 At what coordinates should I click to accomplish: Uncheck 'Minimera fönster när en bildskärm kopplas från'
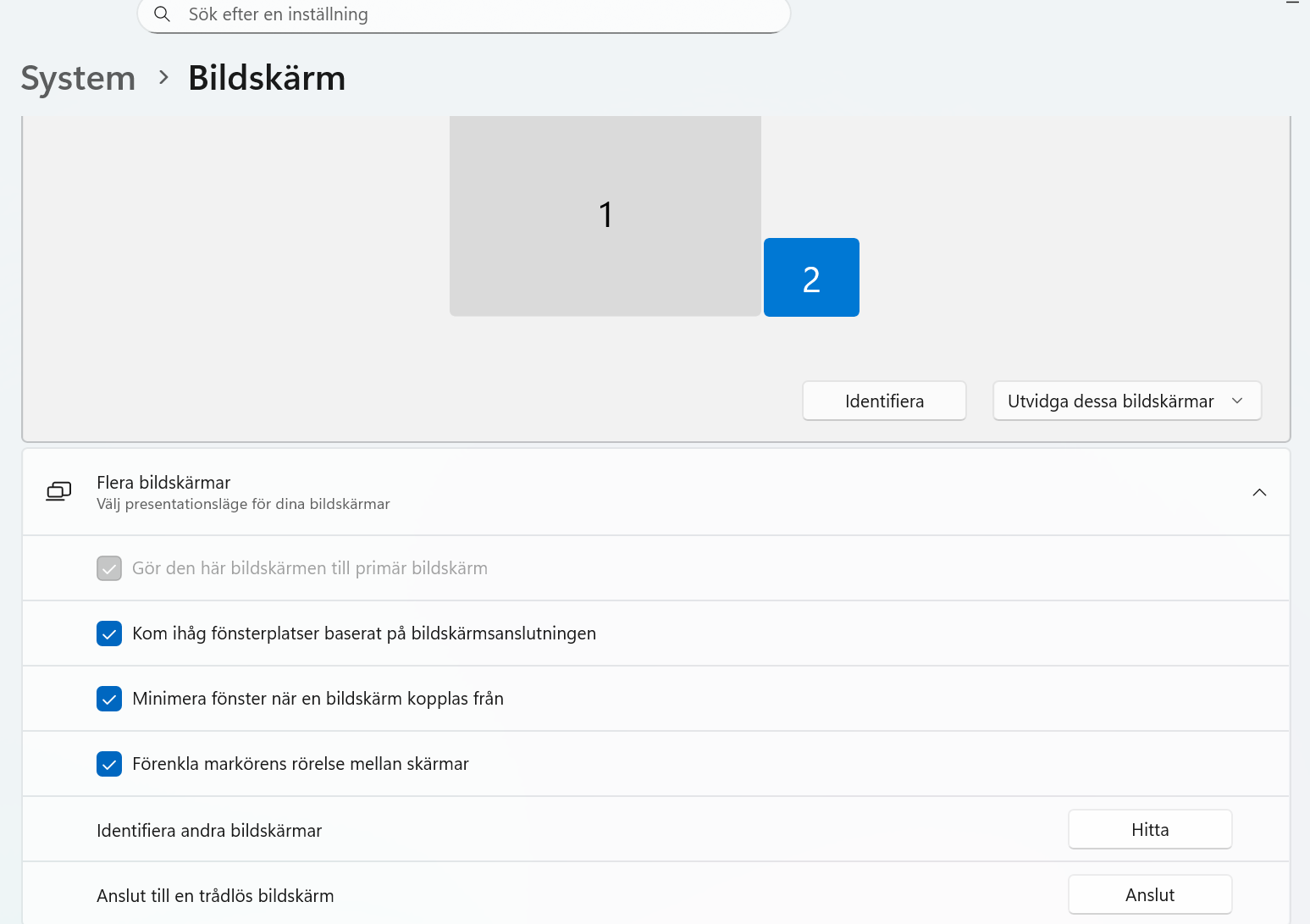[109, 699]
